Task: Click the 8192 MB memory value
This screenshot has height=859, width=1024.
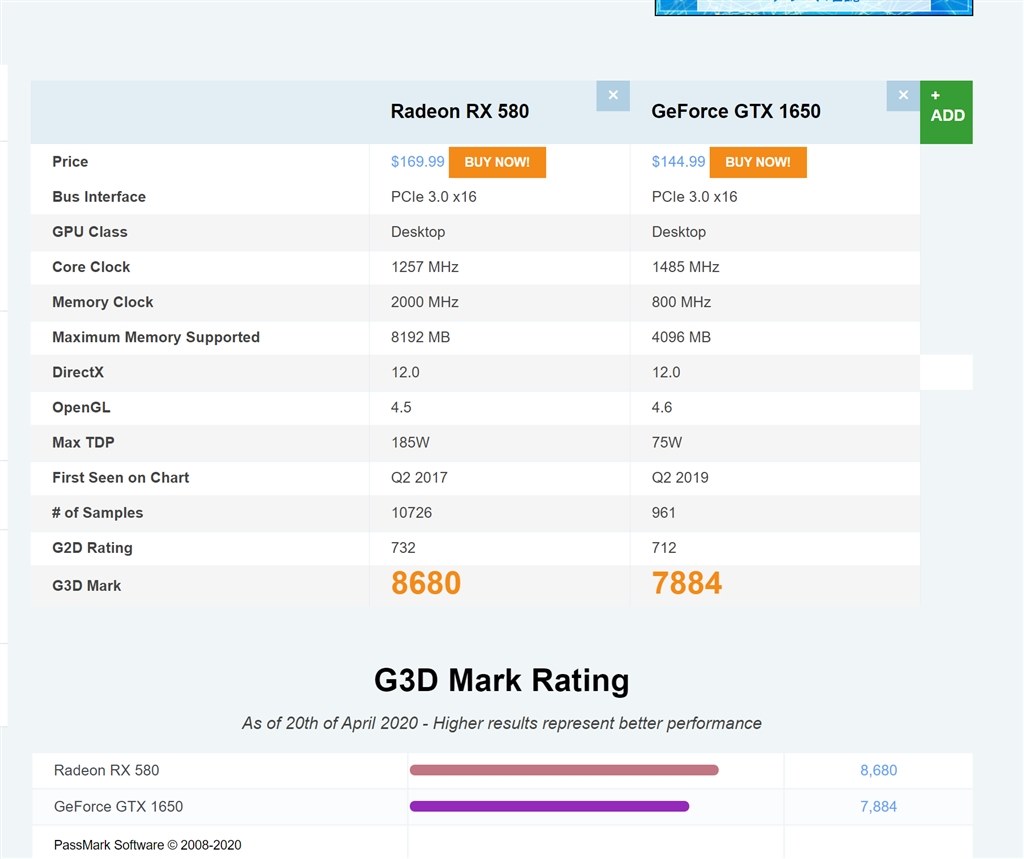Action: [x=420, y=337]
